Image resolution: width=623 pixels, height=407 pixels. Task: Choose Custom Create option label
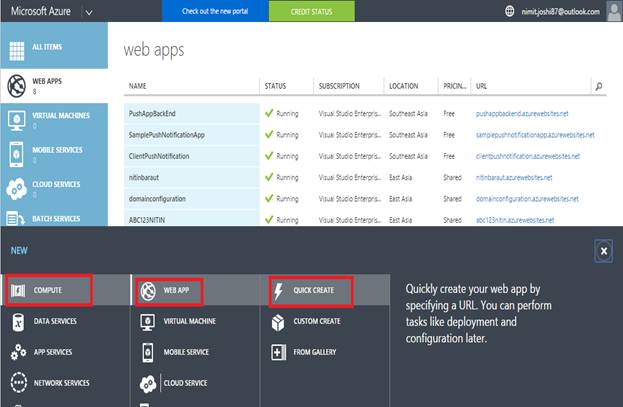(317, 321)
